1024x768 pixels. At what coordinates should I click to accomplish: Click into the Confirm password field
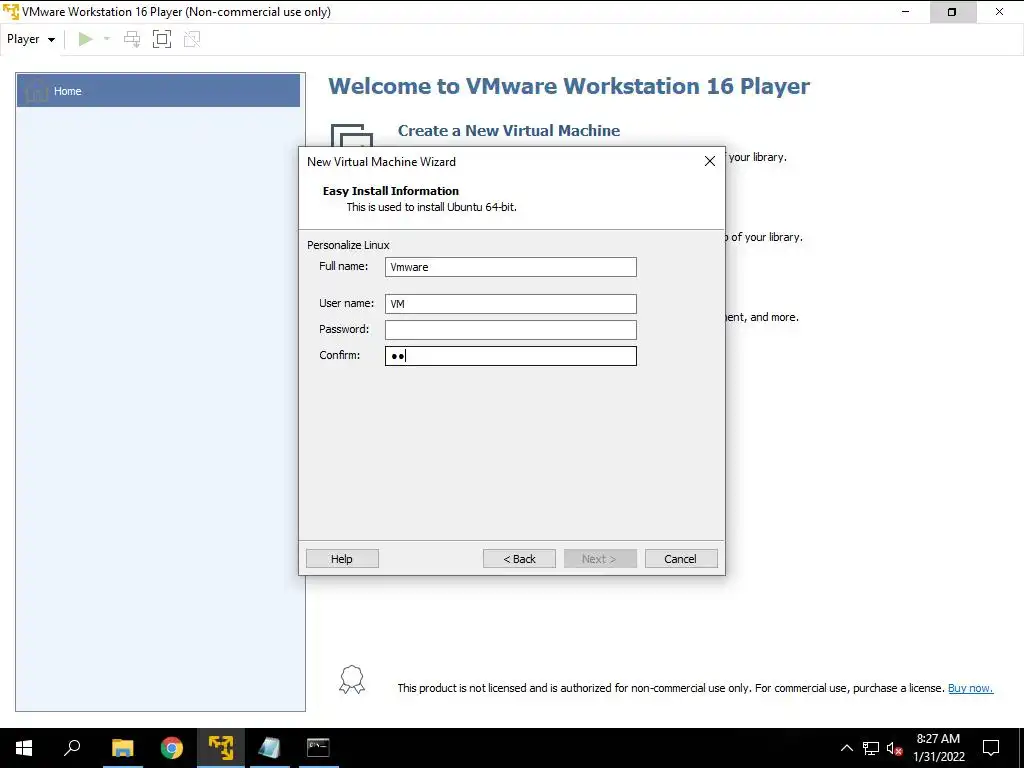point(510,356)
